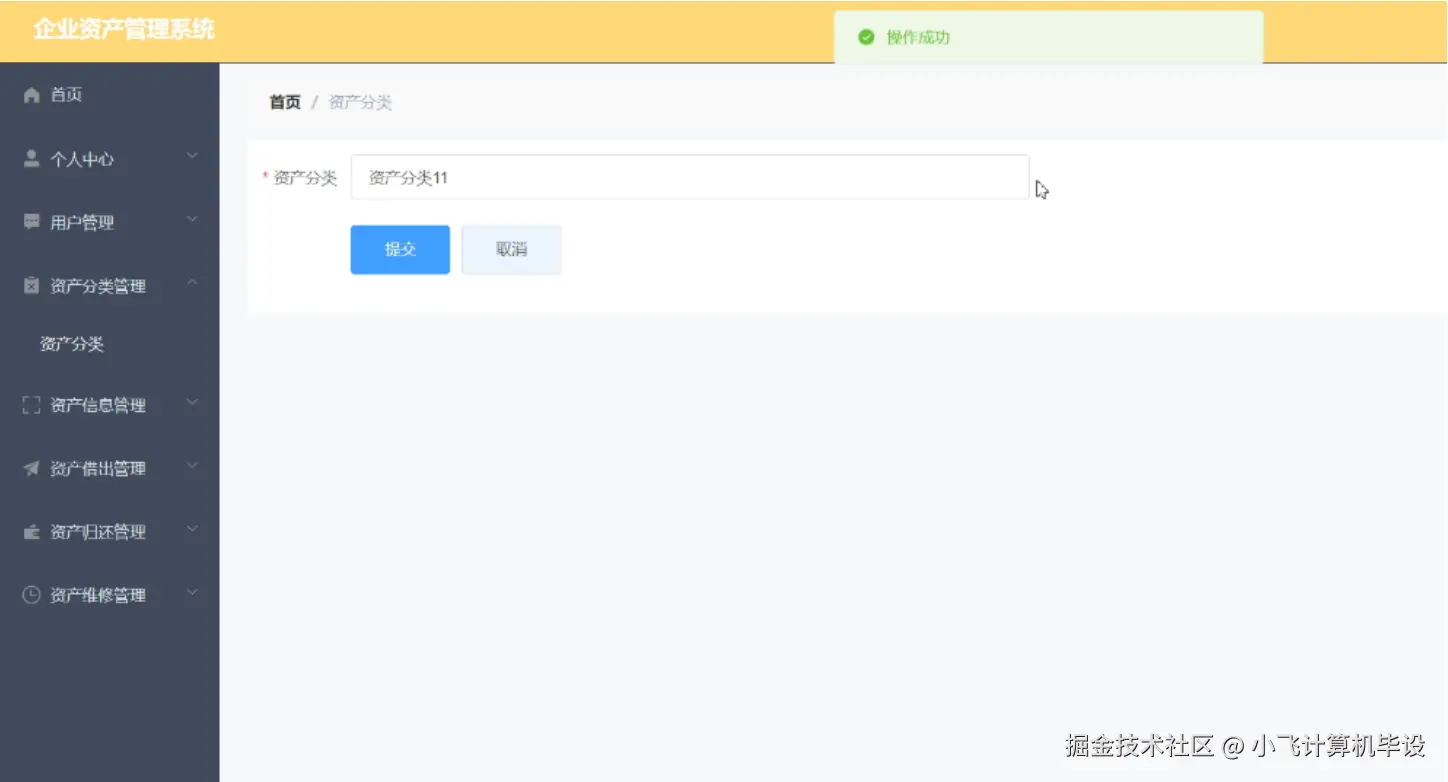Click the frame icon for 资产信息管理

tap(31, 405)
